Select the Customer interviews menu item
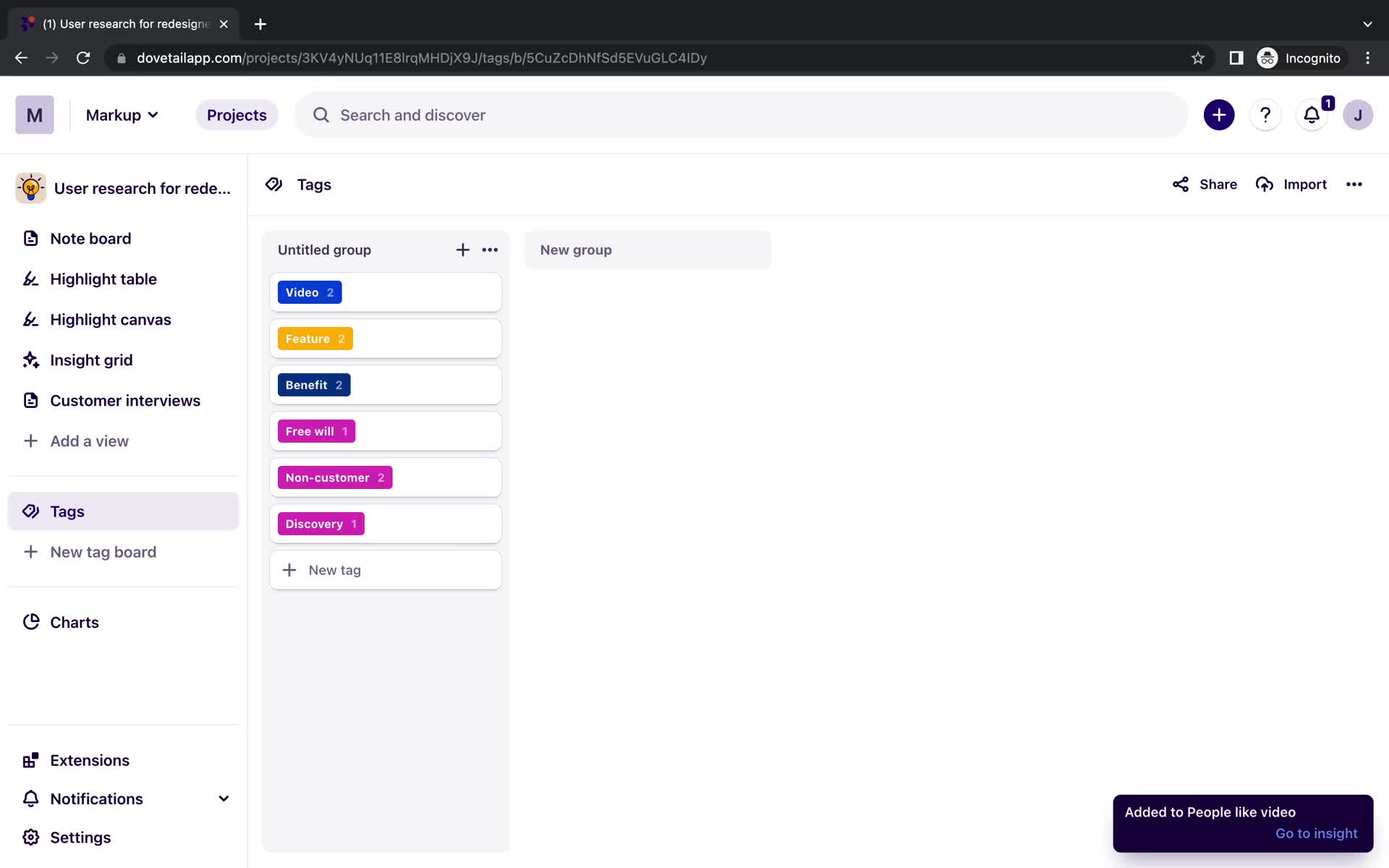The width and height of the screenshot is (1389, 868). point(125,400)
